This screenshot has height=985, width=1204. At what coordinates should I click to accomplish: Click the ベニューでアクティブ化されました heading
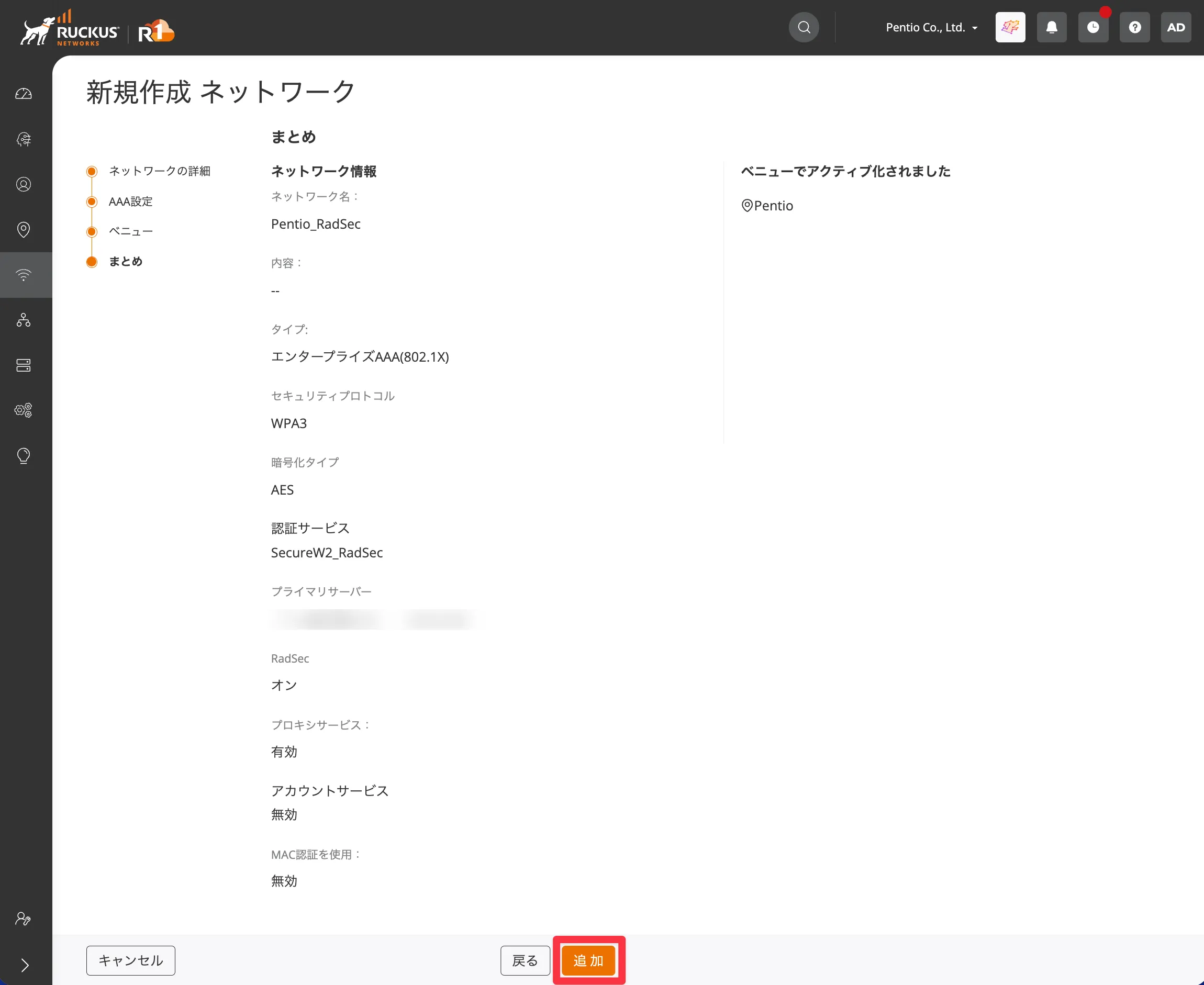click(x=845, y=171)
